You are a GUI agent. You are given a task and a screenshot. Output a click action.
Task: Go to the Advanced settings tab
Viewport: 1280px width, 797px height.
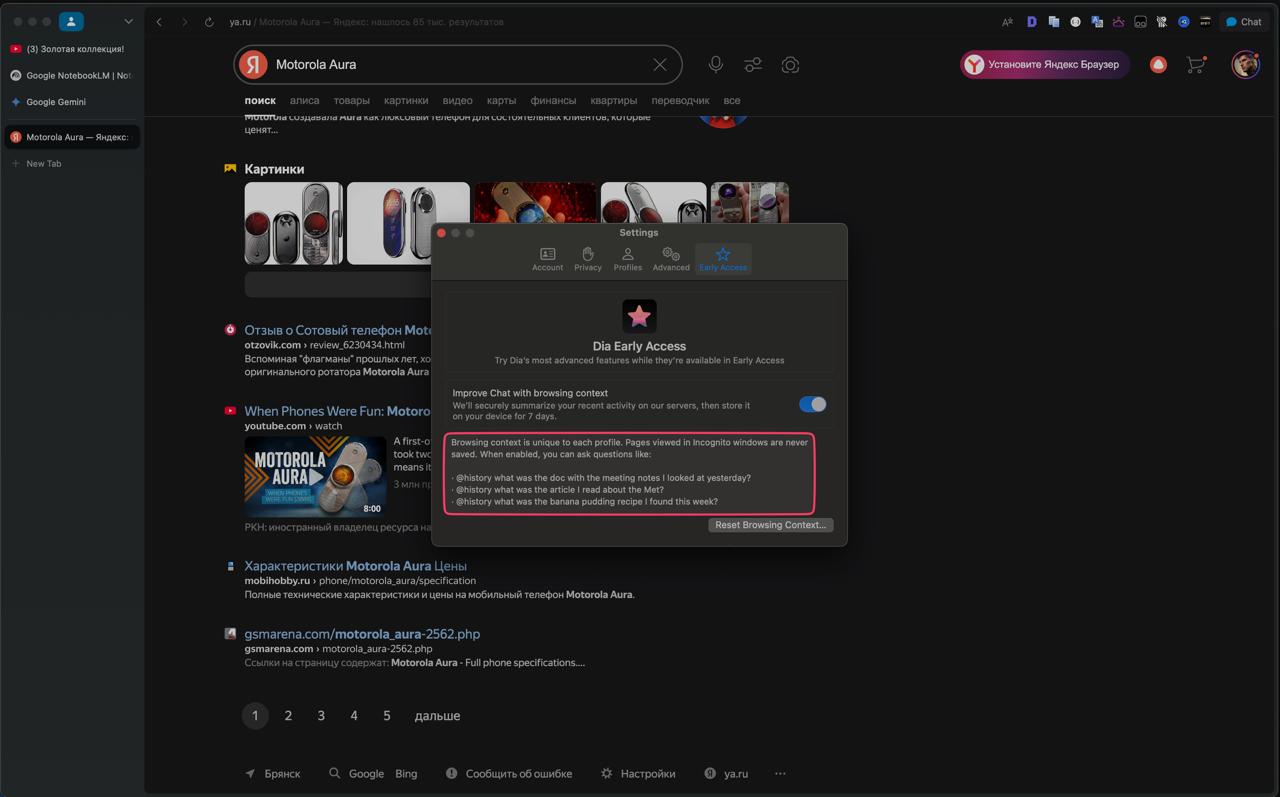click(x=671, y=259)
